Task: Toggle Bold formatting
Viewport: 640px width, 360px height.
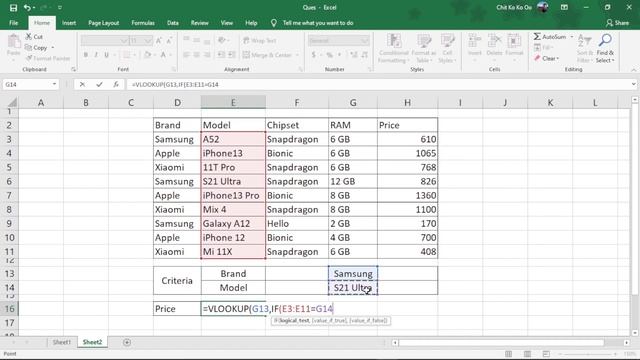Action: (x=86, y=55)
